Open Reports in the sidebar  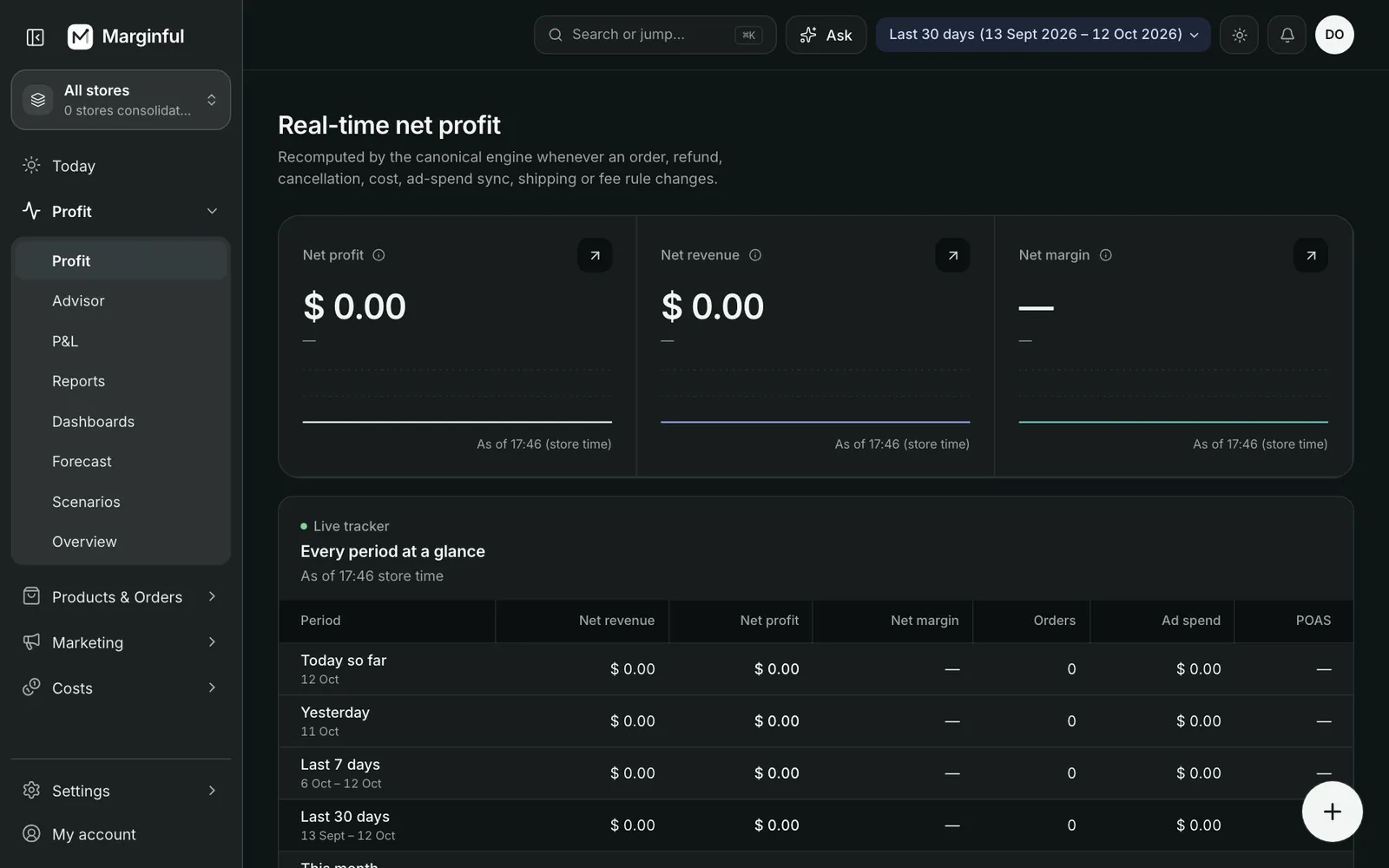[x=121, y=381]
